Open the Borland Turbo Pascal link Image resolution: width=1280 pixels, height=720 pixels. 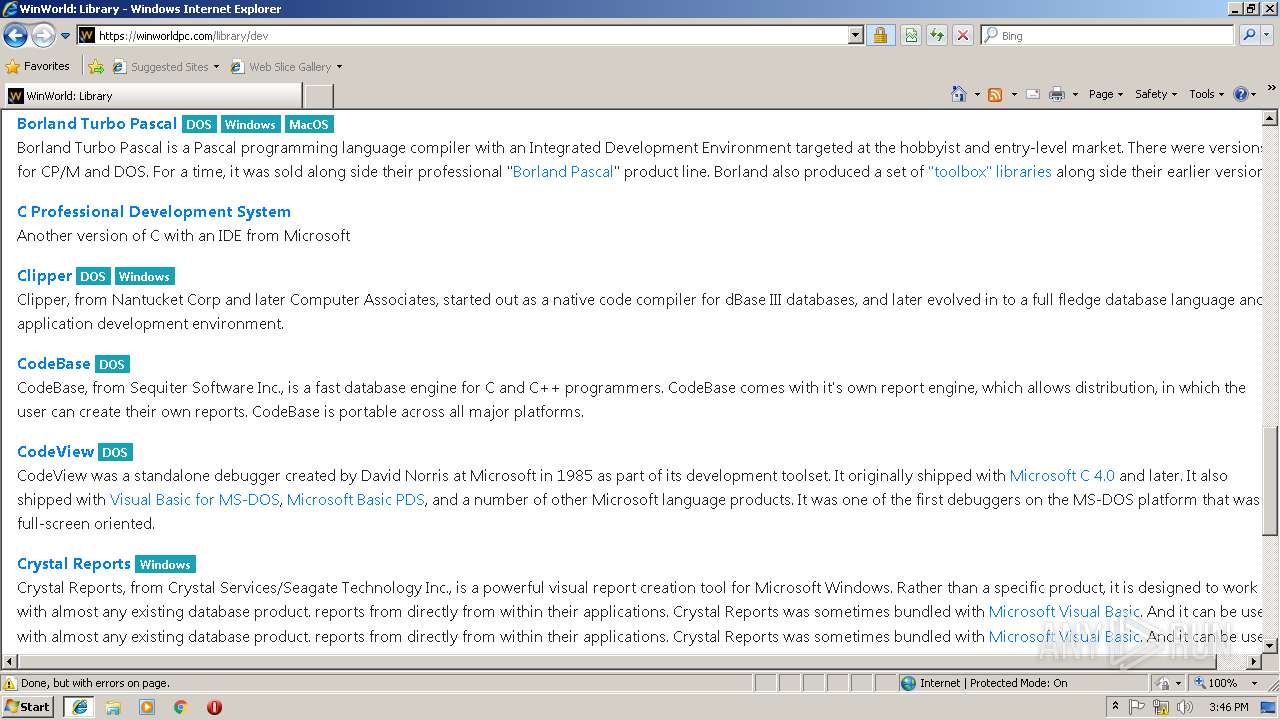tap(97, 124)
